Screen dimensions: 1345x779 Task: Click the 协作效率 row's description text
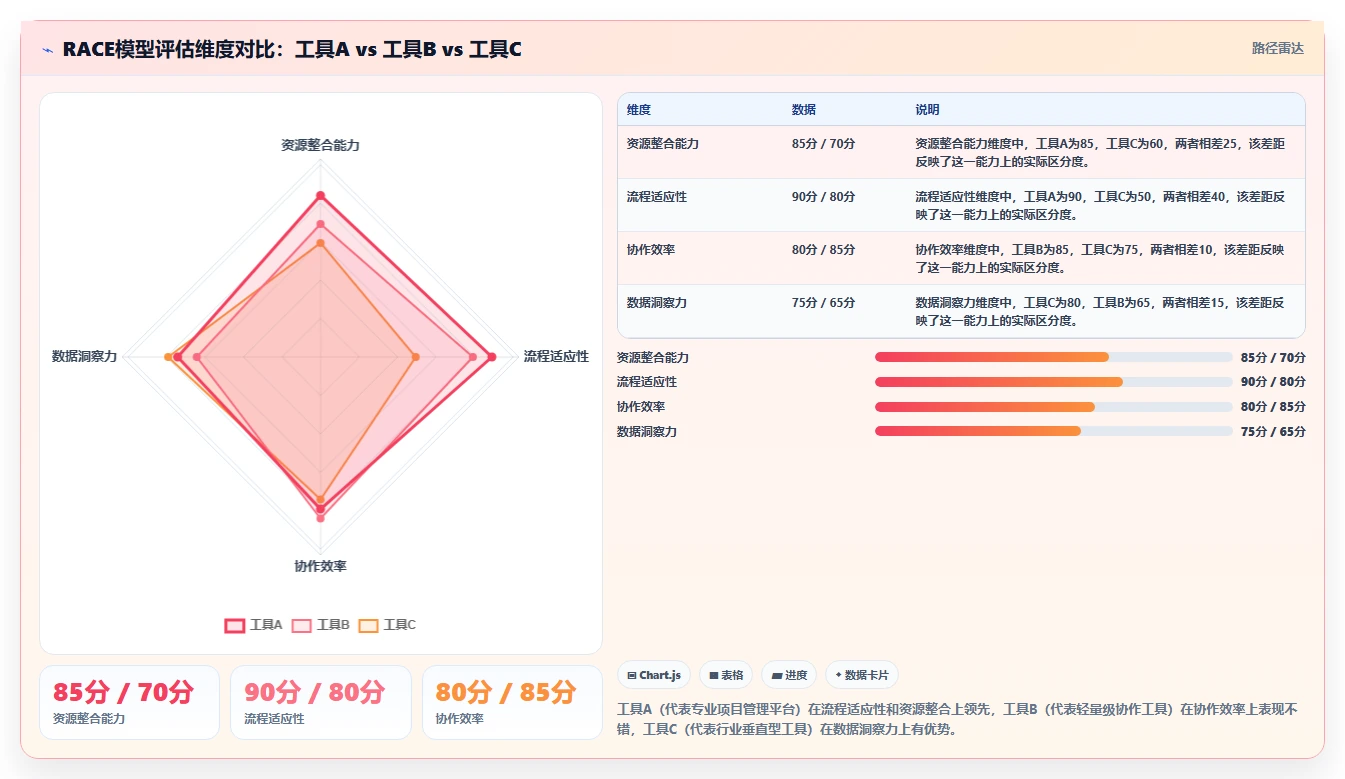[x=1100, y=258]
